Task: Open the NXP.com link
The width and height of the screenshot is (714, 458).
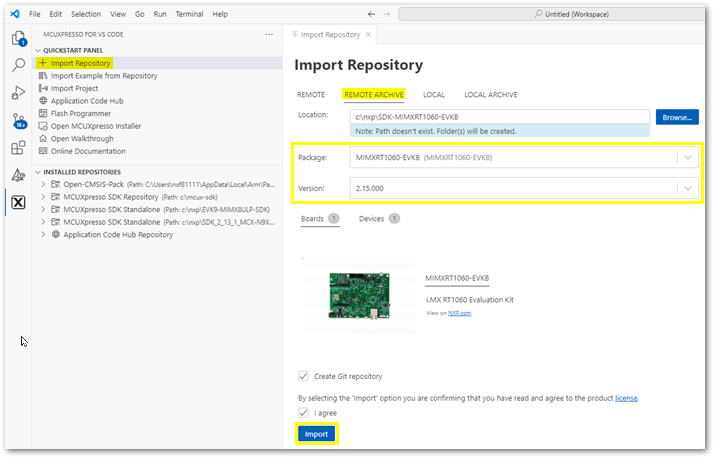Action: click(459, 313)
